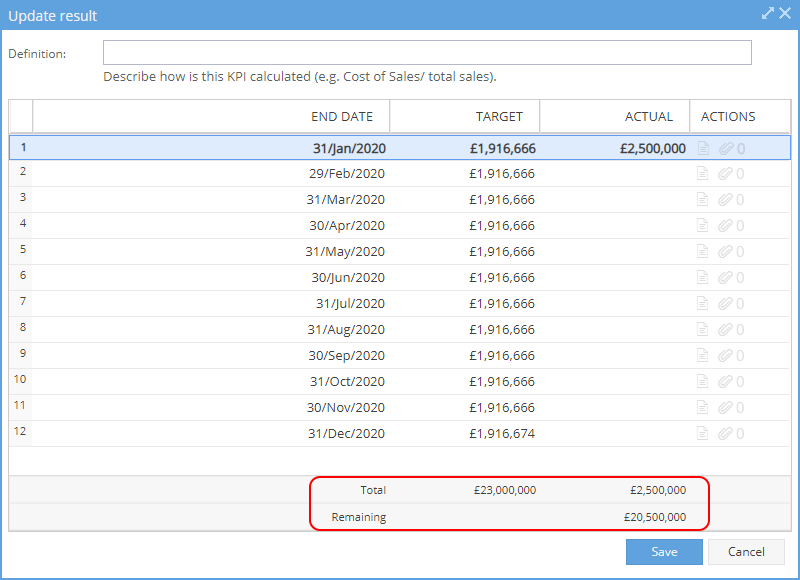Open note icon for 31/May/2020 row
Screen dimensions: 800x580
click(x=703, y=251)
